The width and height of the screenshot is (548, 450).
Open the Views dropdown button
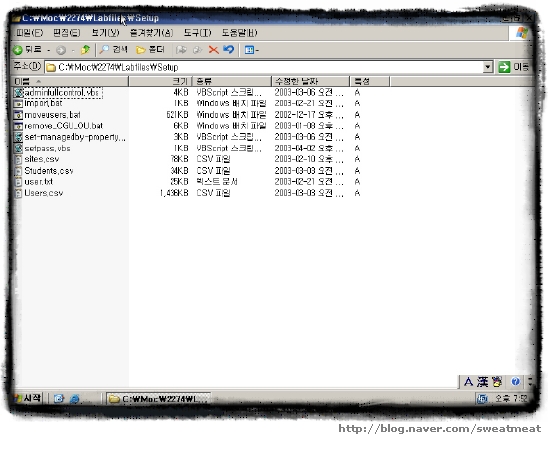coord(252,50)
